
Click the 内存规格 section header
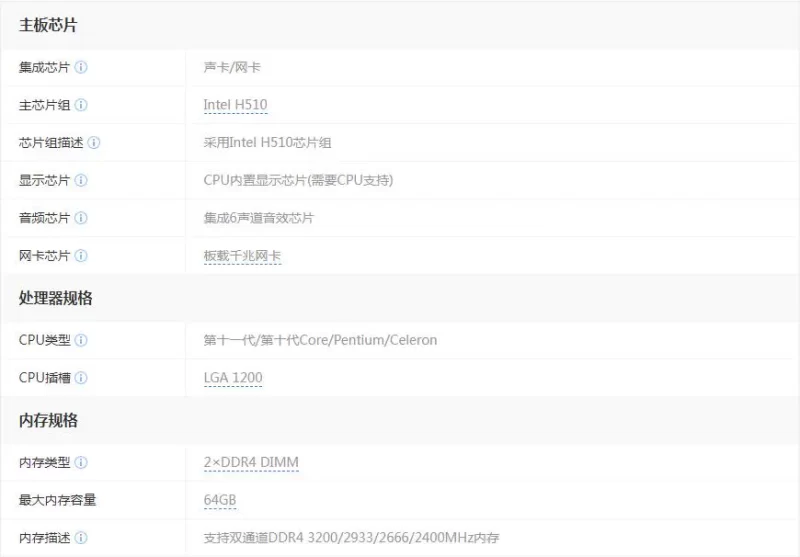click(48, 420)
